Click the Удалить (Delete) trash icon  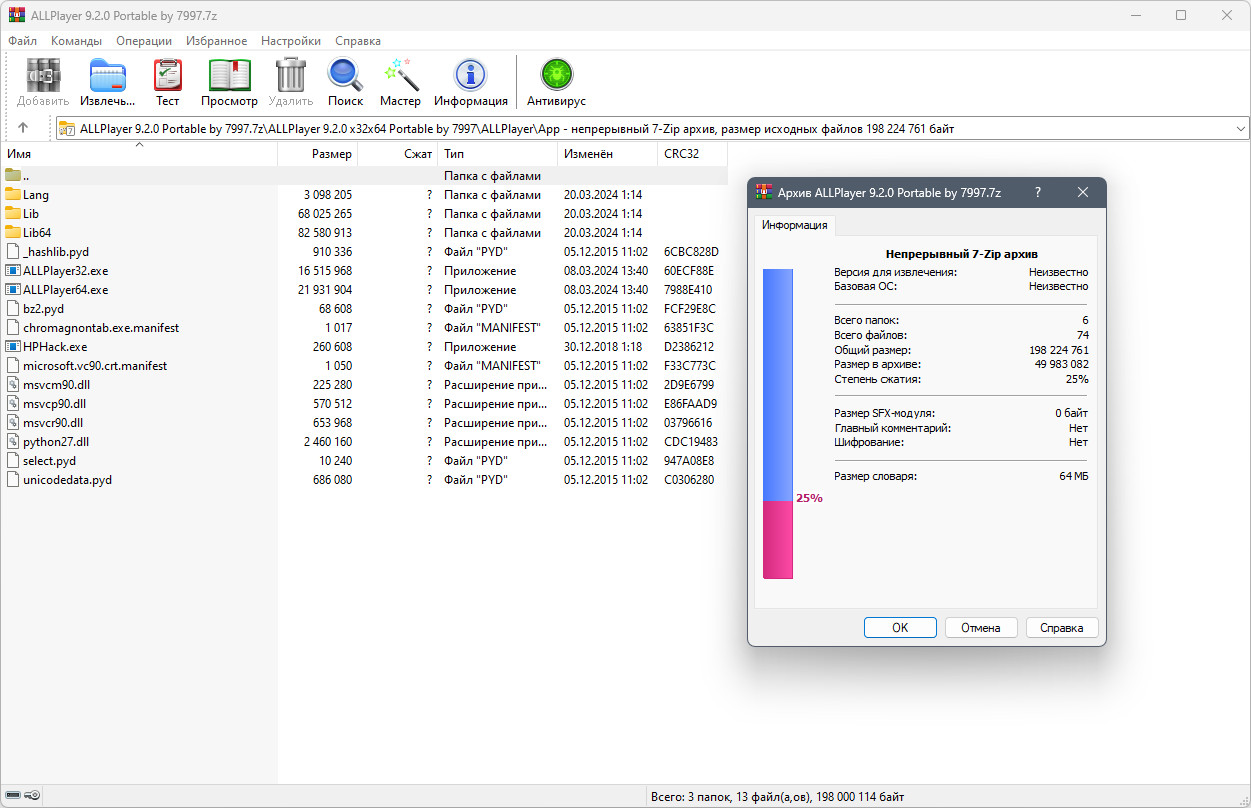pyautogui.click(x=291, y=76)
